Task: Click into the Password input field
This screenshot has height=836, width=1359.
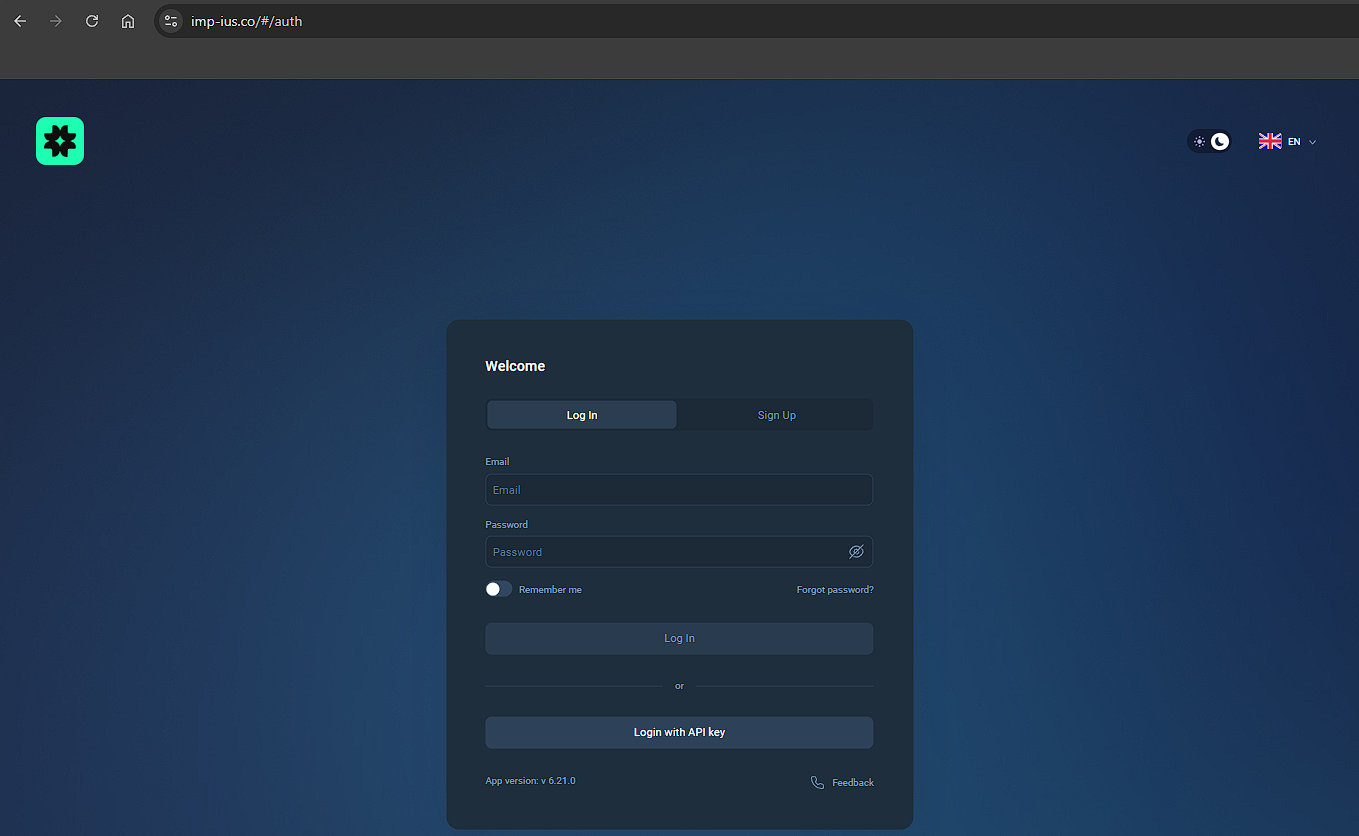Action: (x=665, y=552)
